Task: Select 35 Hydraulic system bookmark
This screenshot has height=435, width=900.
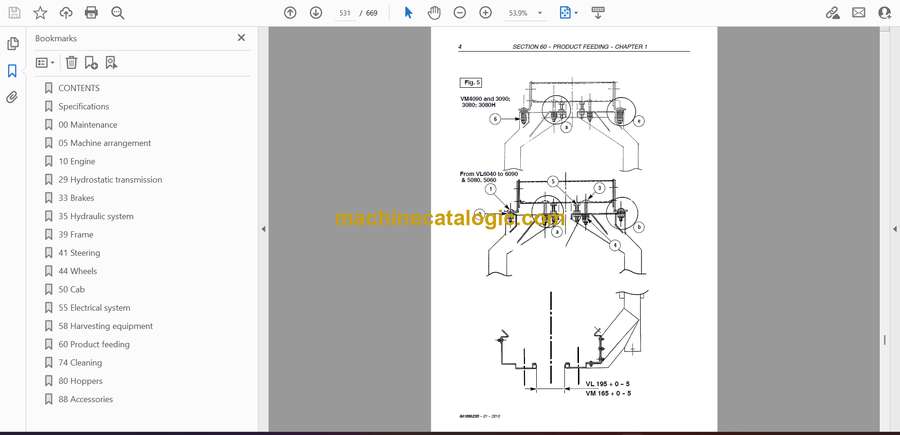Action: point(96,216)
